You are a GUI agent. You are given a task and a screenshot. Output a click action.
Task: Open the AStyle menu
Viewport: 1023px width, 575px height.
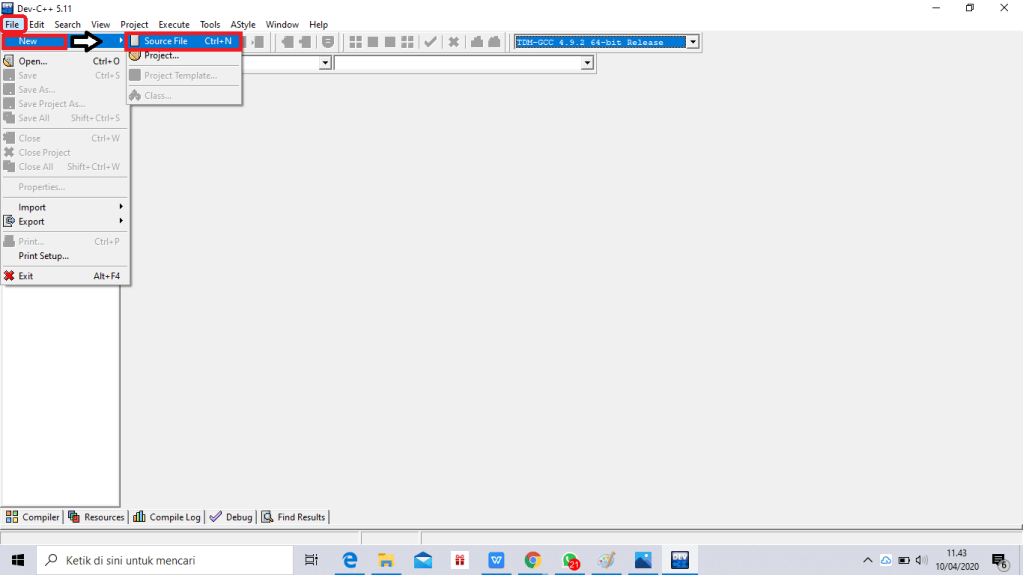click(x=242, y=24)
